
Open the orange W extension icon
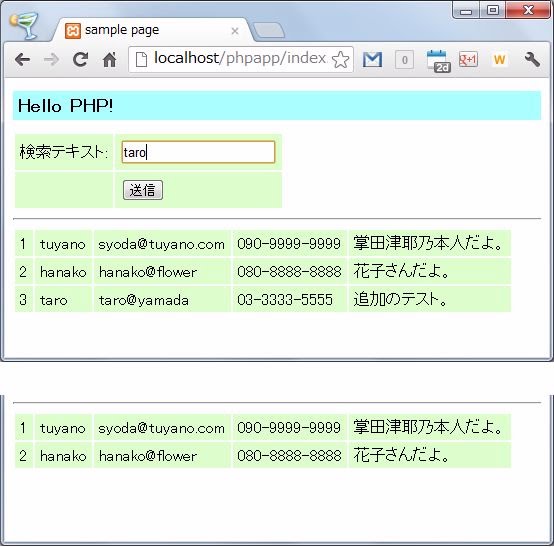pos(499,60)
